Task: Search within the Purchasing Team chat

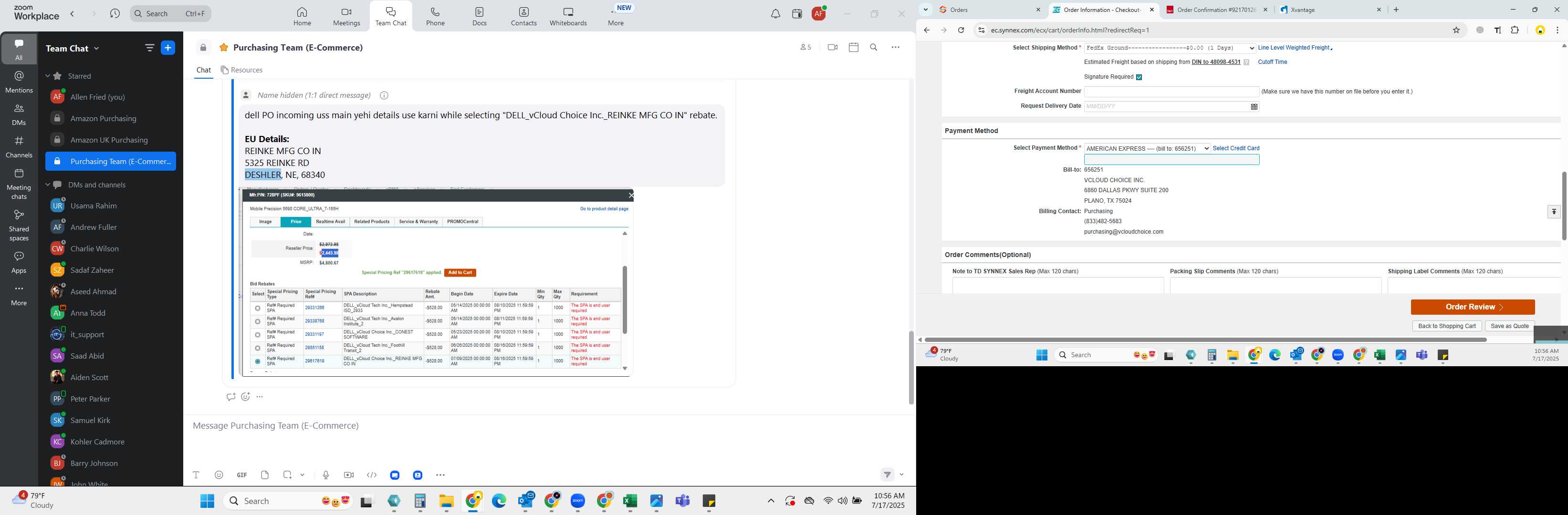Action: point(874,47)
